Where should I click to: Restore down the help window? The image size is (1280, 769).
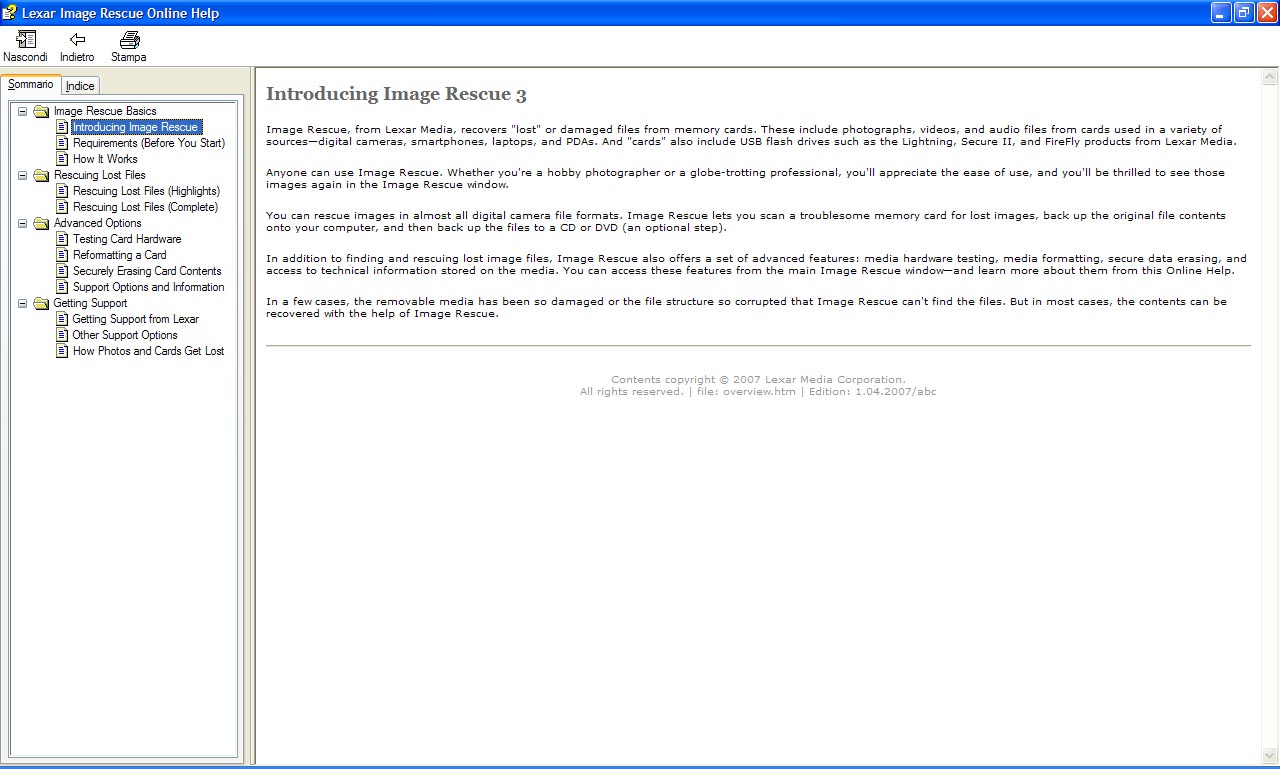[1244, 12]
